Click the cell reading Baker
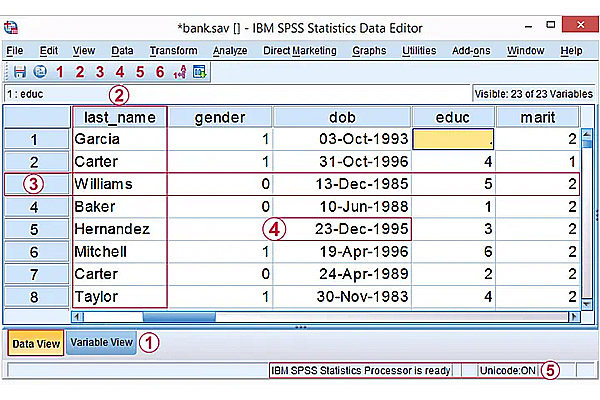The width and height of the screenshot is (600, 400). [x=120, y=207]
